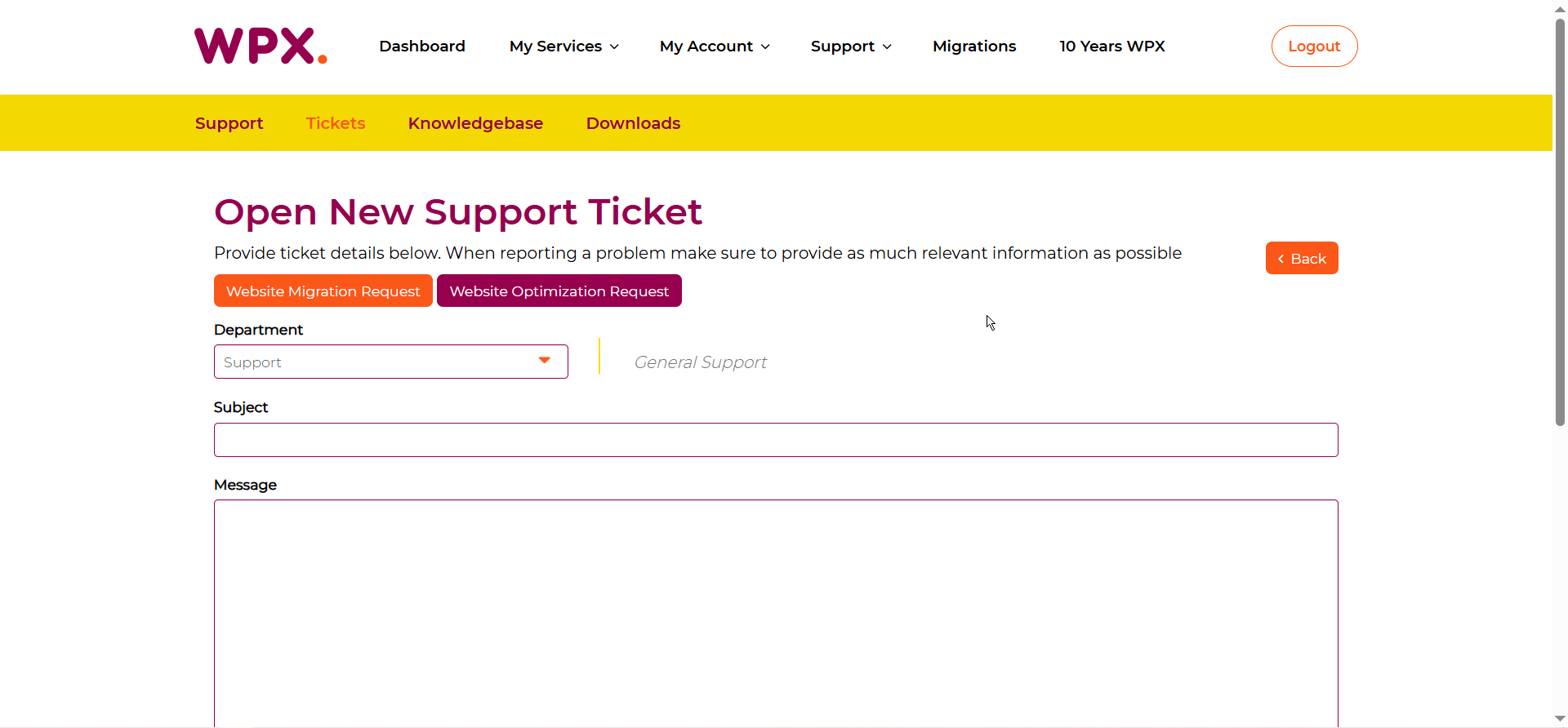
Task: Click Website Migration Request button
Action: pos(323,291)
